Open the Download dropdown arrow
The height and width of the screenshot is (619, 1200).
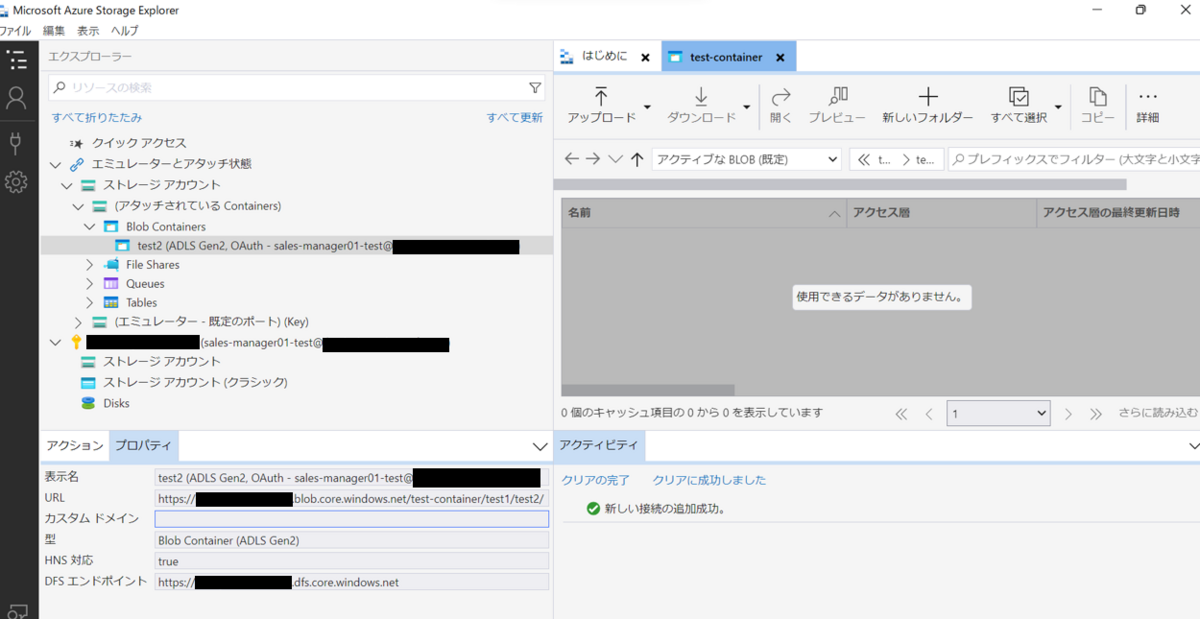[747, 107]
